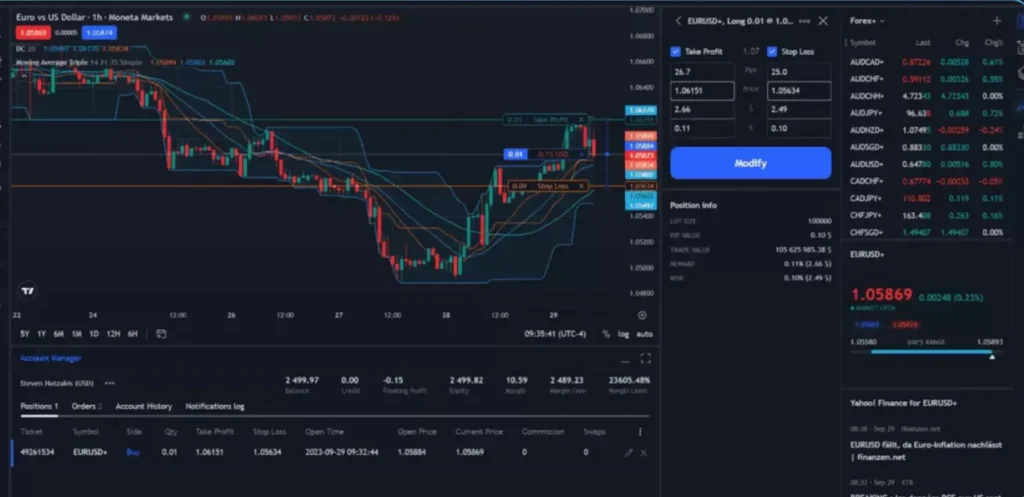Close the EURUSD+ position row with the X

643,453
